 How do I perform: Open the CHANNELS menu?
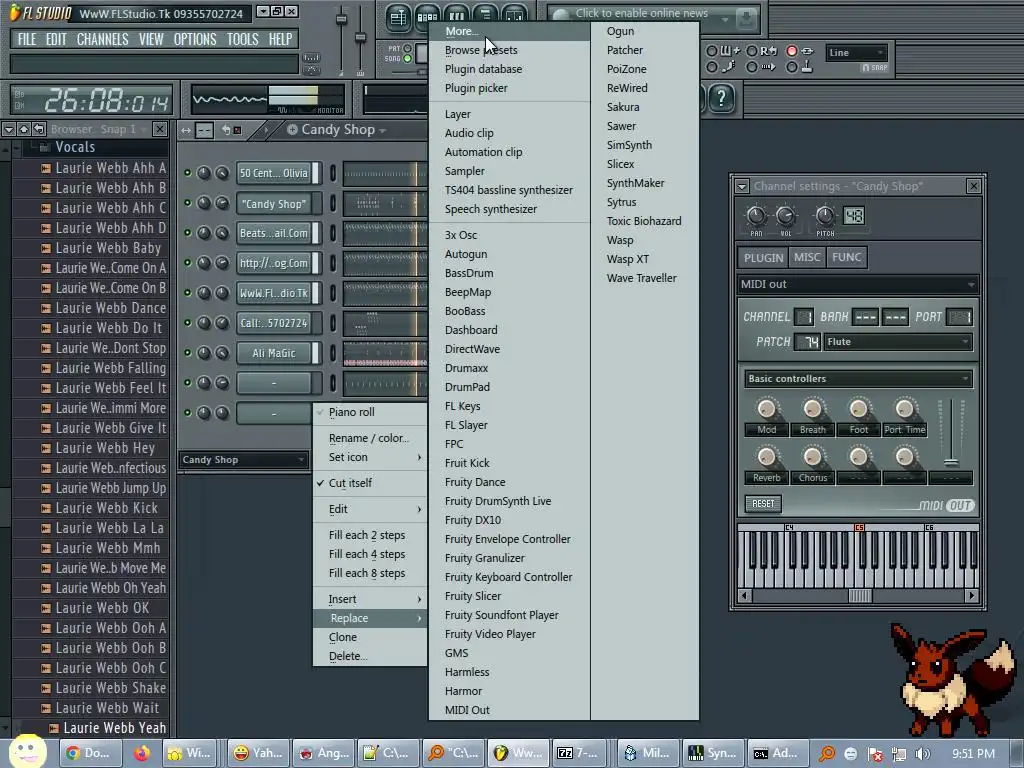click(x=103, y=39)
